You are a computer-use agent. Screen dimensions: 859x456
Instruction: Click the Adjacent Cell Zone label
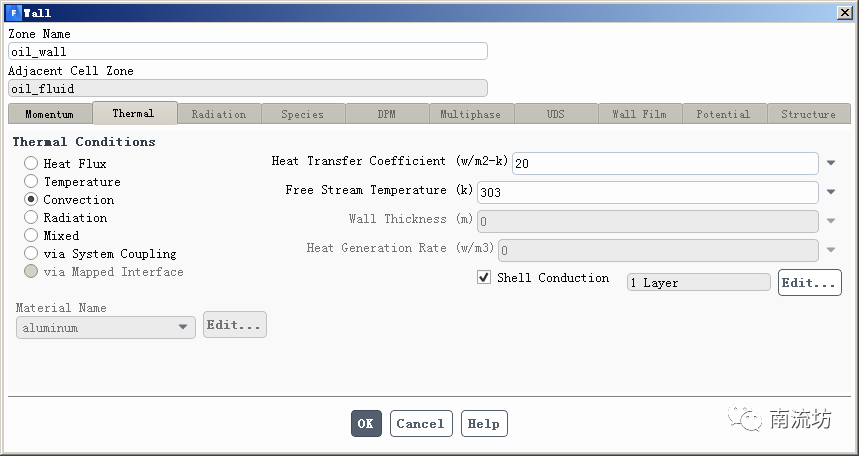[71, 71]
